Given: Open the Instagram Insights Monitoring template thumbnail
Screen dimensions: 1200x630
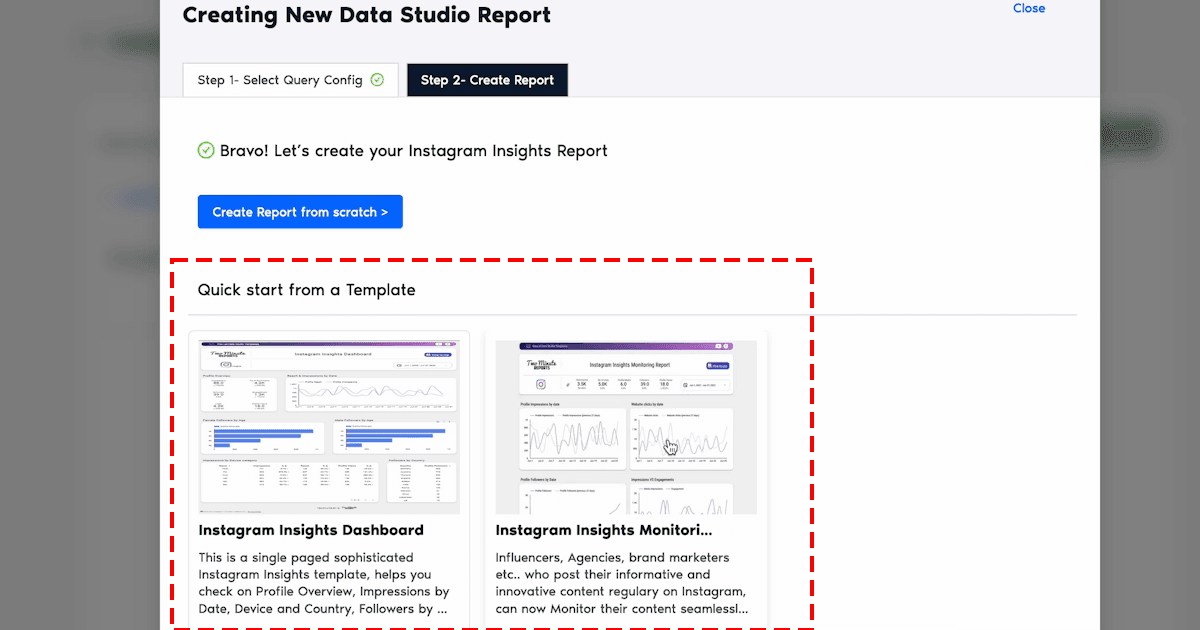Looking at the screenshot, I should [x=625, y=427].
